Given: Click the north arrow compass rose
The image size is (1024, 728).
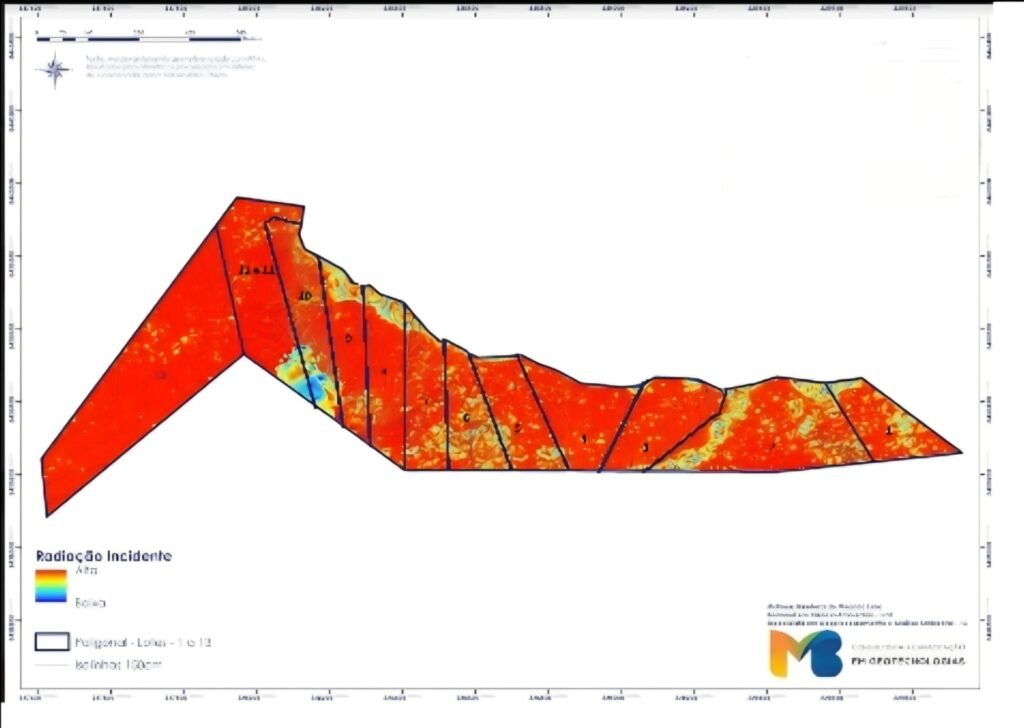Looking at the screenshot, I should point(55,69).
